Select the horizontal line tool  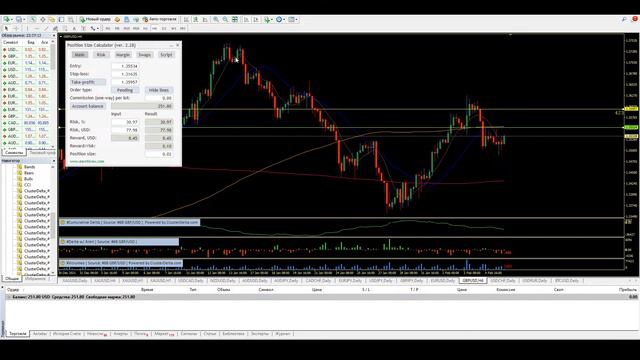tap(37, 28)
